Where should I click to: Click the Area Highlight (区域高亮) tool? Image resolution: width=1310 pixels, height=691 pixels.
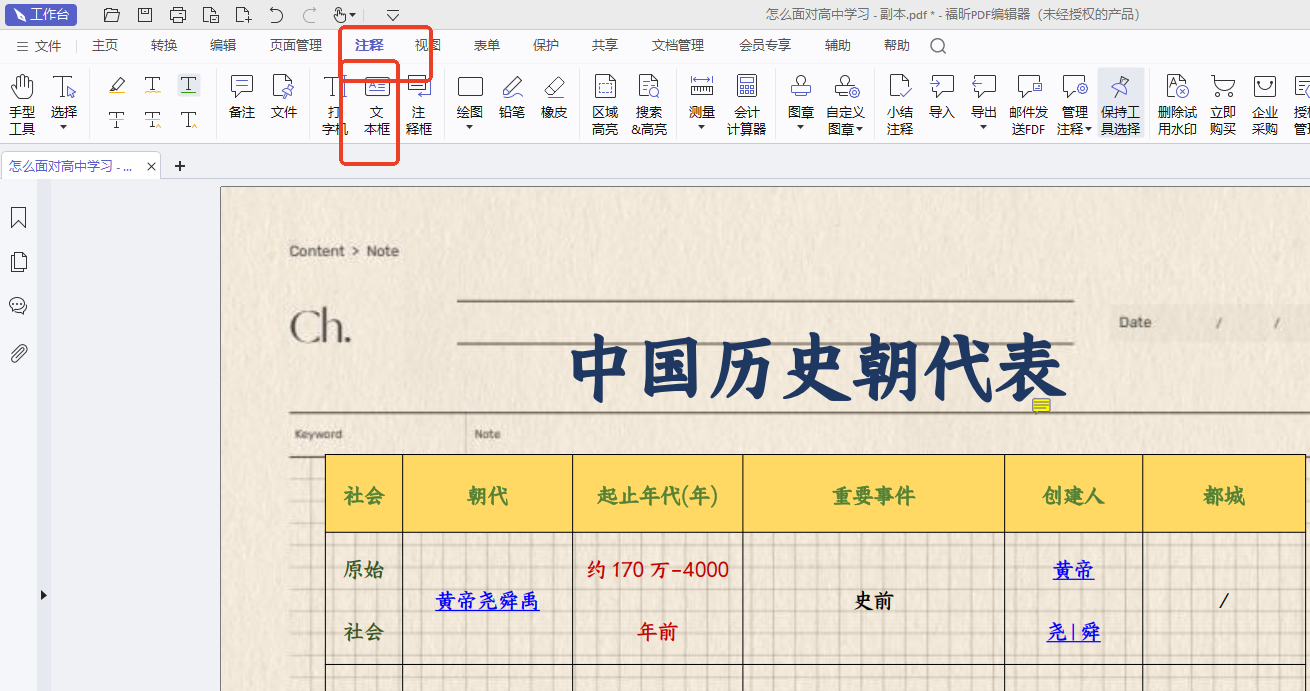(605, 103)
